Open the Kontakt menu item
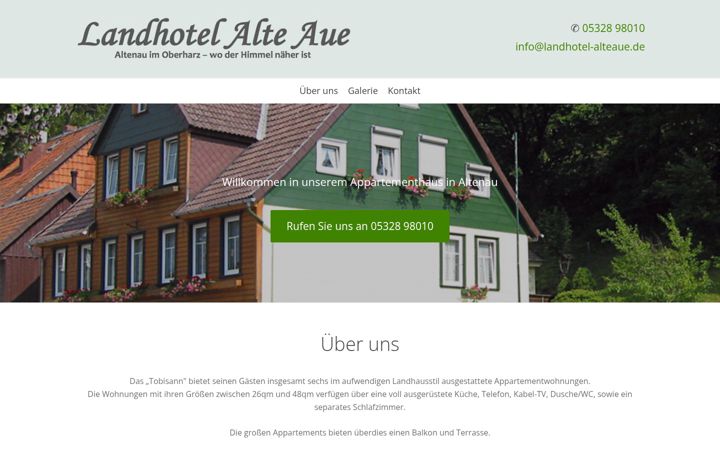The height and width of the screenshot is (450, 720). tap(404, 91)
